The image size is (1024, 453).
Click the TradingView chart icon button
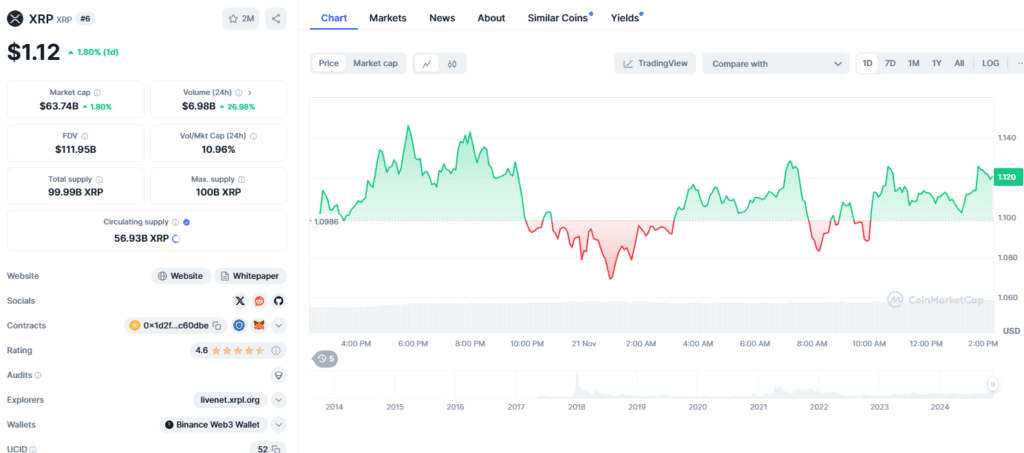click(x=654, y=63)
